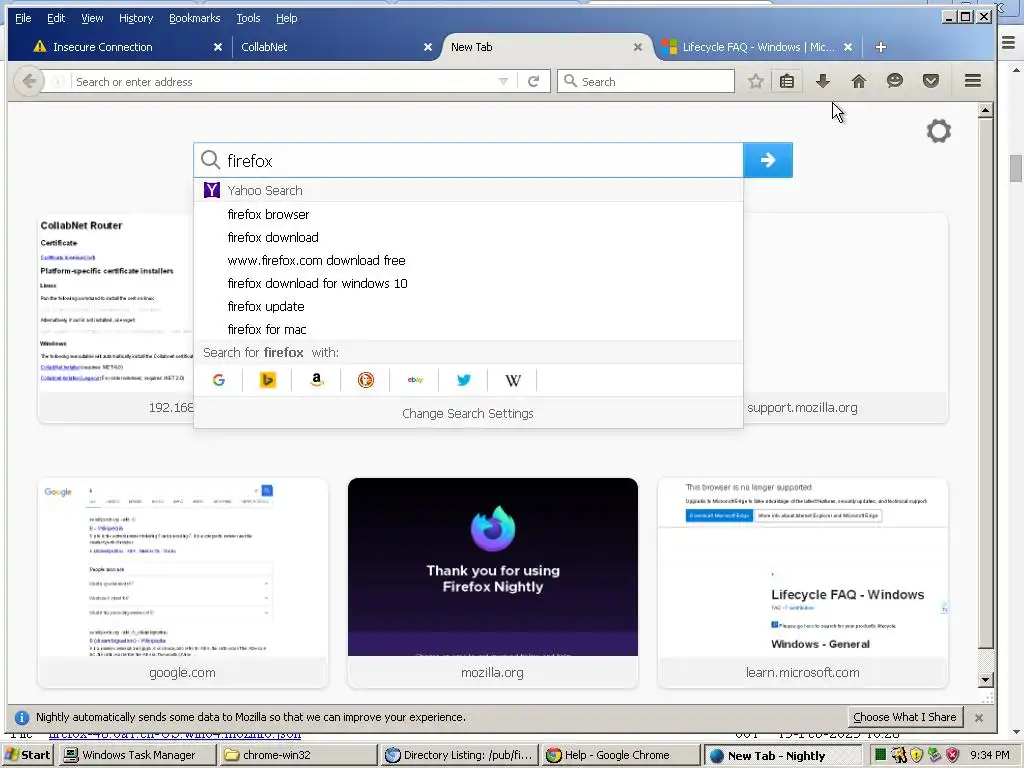Open the Downloads arrow icon
This screenshot has height=768, width=1024.
click(823, 81)
